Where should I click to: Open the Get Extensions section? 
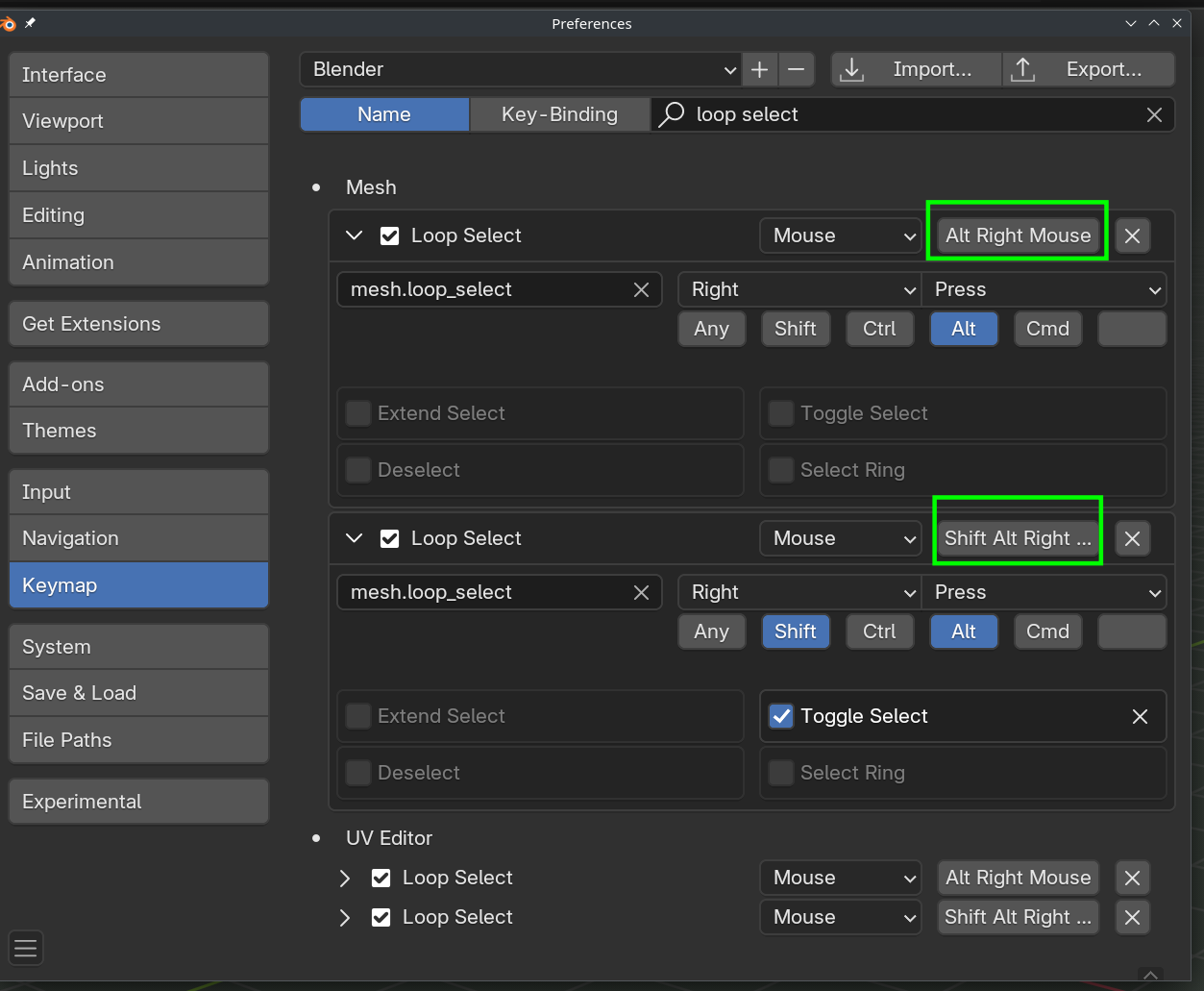tap(138, 324)
